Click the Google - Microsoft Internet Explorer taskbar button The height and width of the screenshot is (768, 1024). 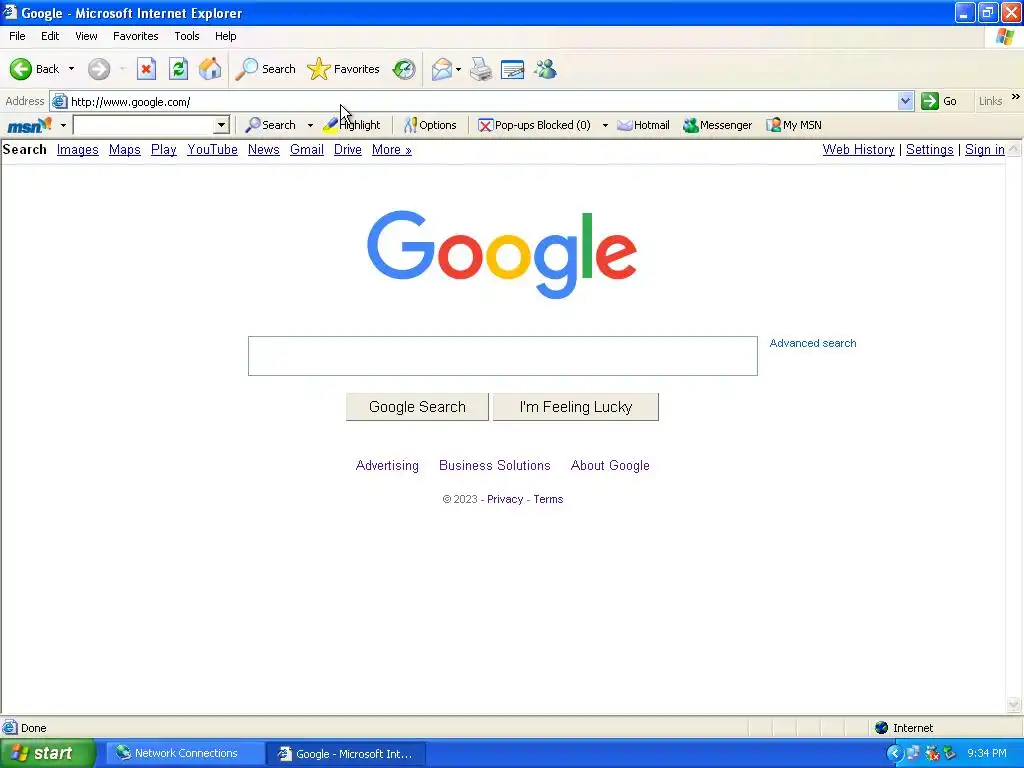346,754
